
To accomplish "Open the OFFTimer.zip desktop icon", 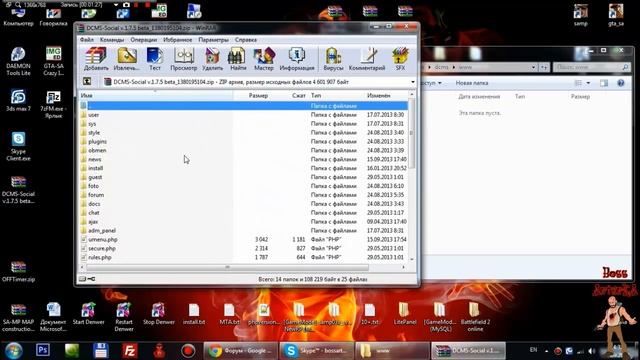I will pos(18,271).
